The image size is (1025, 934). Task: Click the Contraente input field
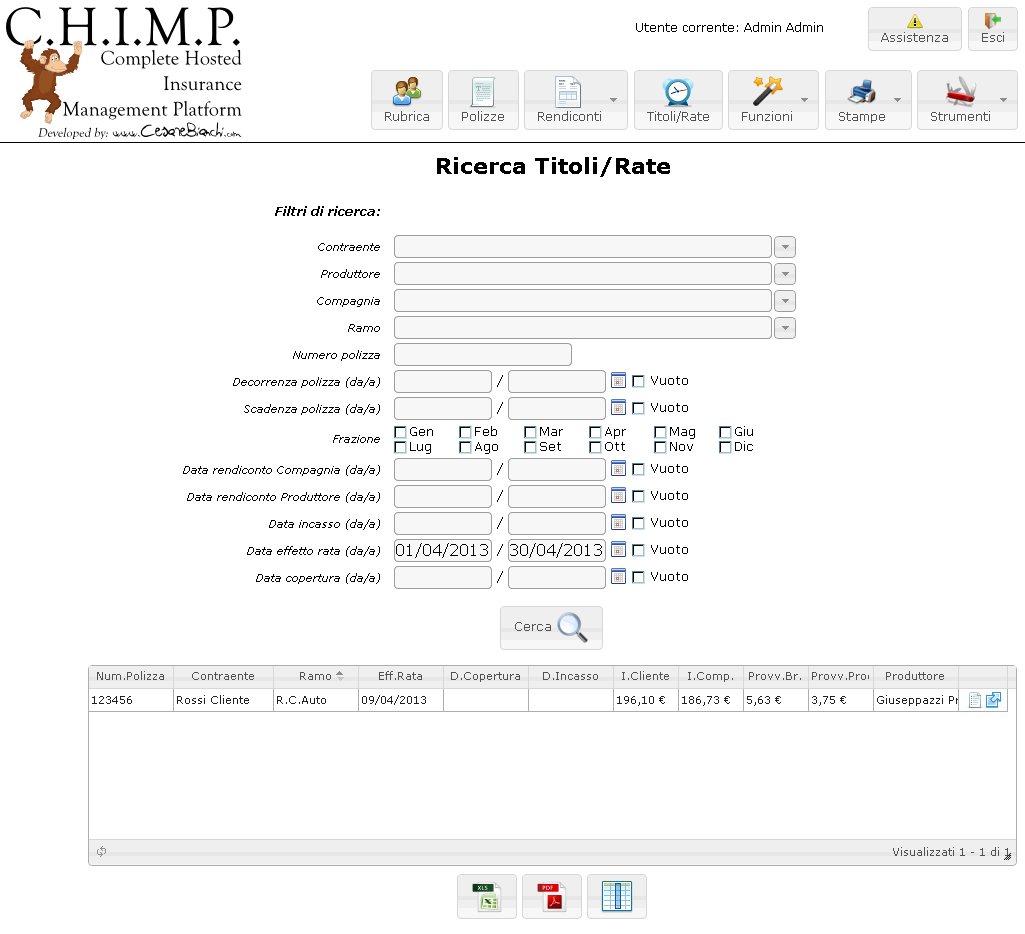click(x=582, y=247)
